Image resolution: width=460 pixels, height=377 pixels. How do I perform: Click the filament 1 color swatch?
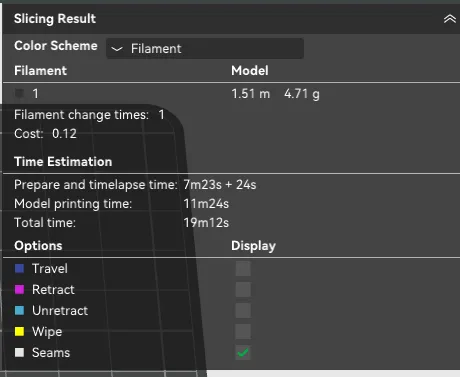click(x=20, y=94)
